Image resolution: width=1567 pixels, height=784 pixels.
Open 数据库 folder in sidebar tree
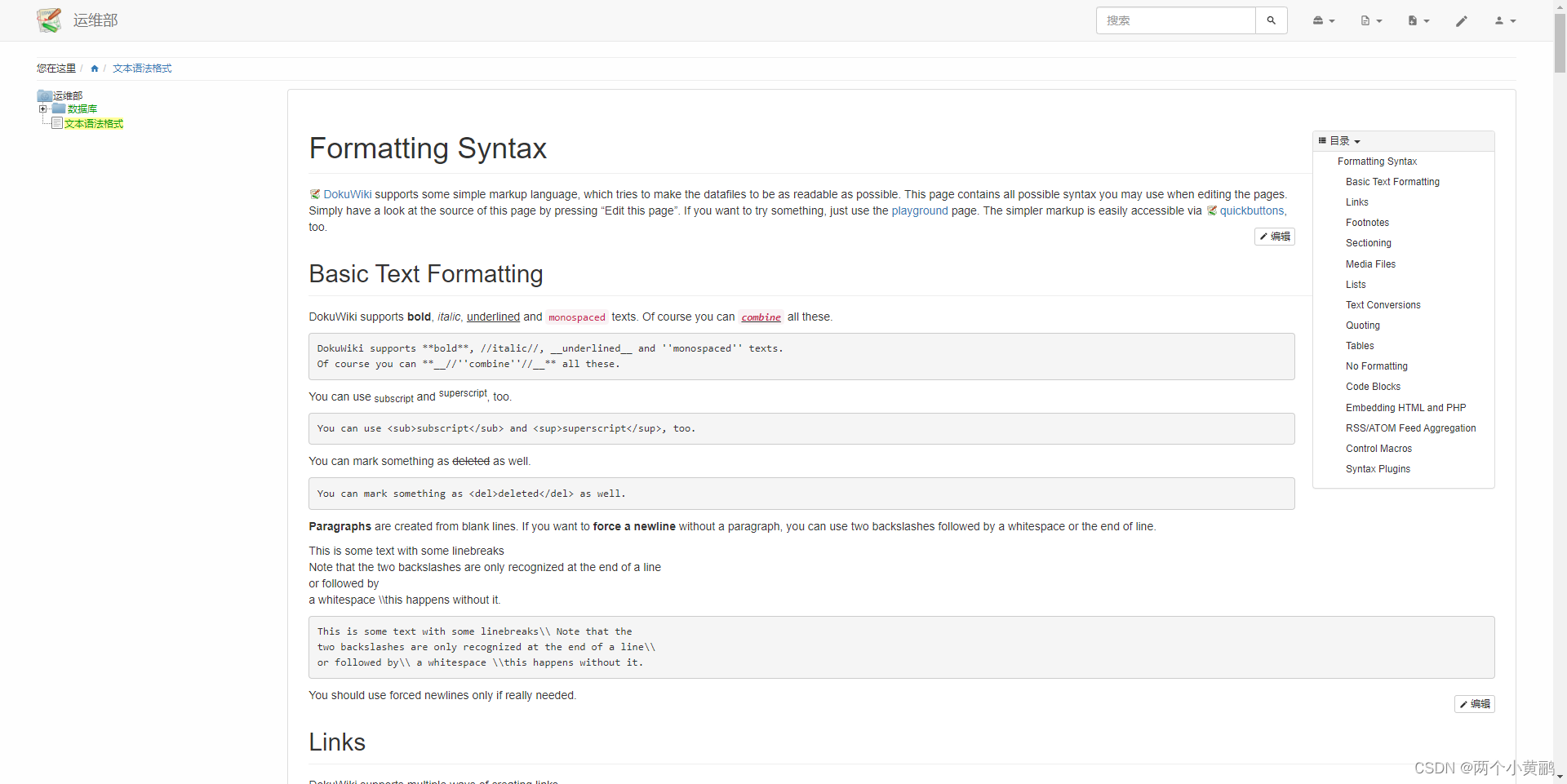pyautogui.click(x=82, y=109)
